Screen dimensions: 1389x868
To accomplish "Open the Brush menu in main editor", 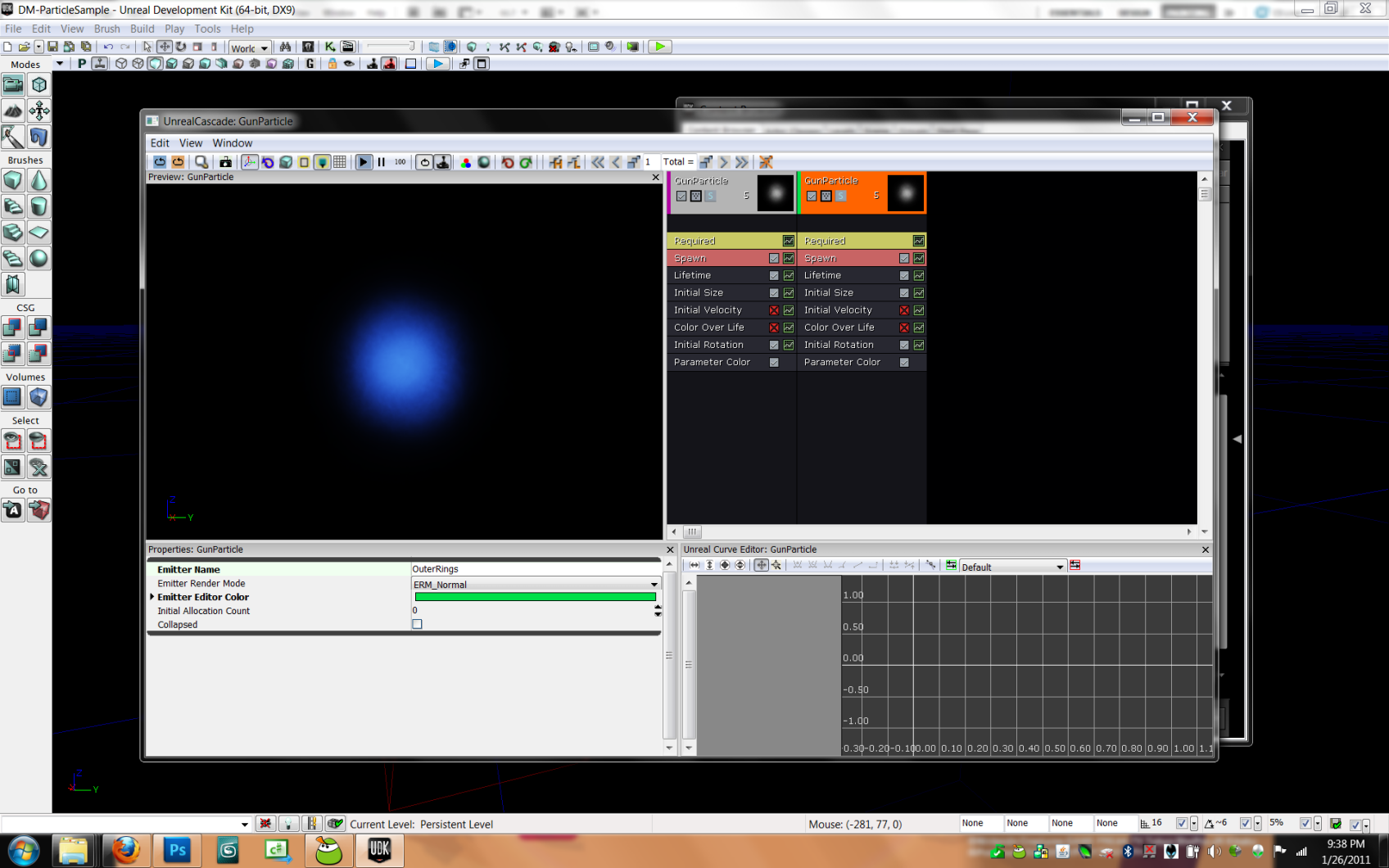I will 106,29.
